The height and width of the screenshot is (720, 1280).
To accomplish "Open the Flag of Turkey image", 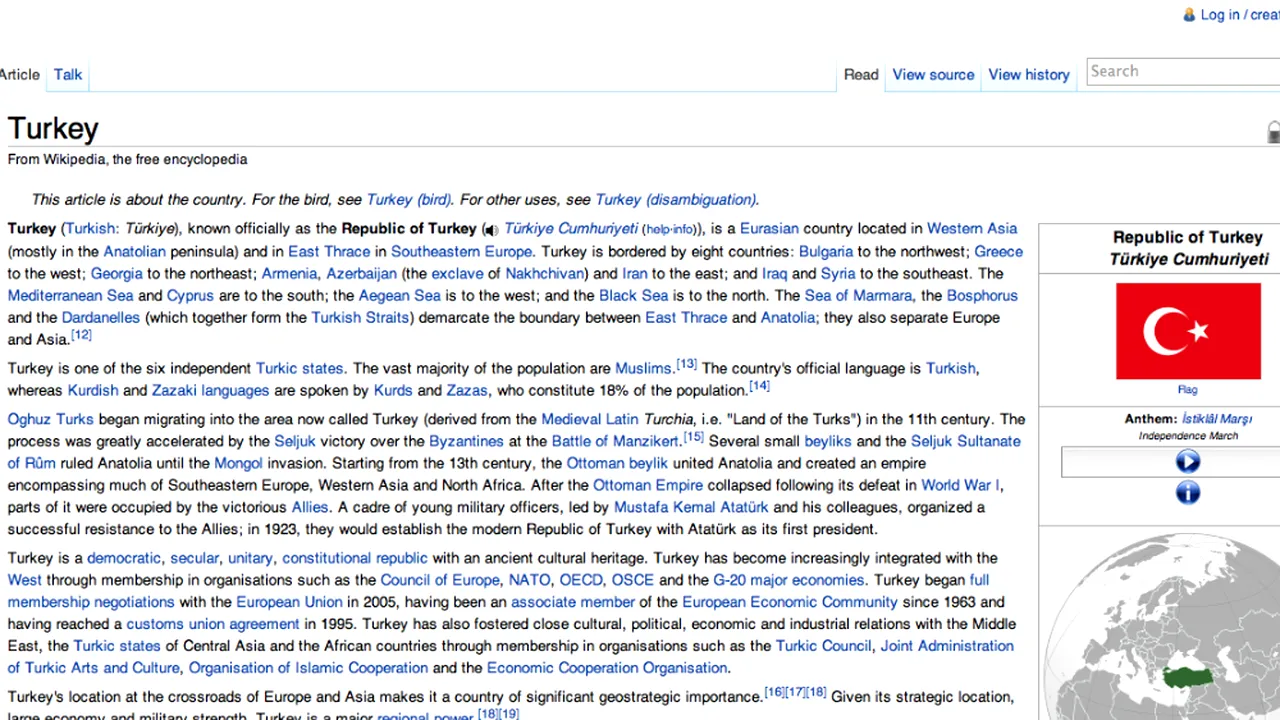I will click(x=1187, y=331).
